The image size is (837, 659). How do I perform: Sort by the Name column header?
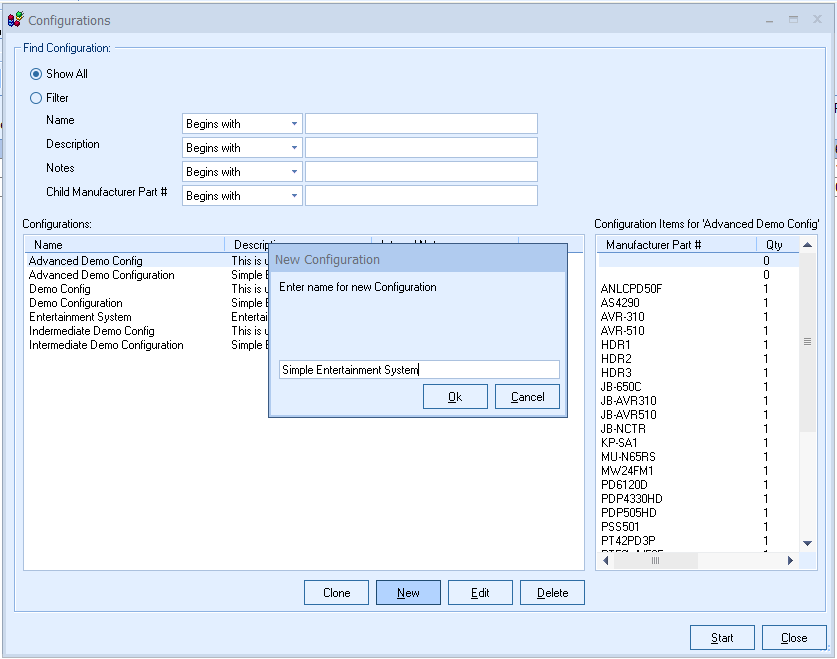[125, 245]
